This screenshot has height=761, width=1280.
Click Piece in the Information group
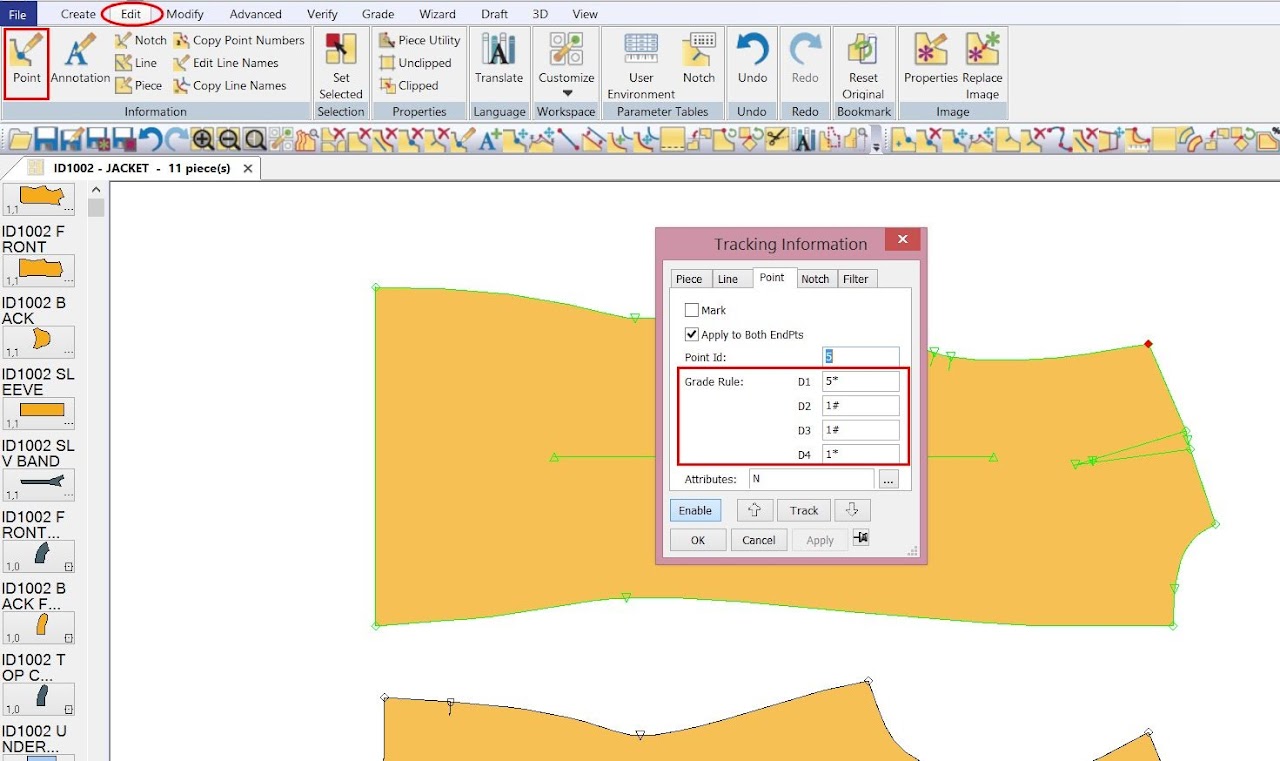pos(138,85)
